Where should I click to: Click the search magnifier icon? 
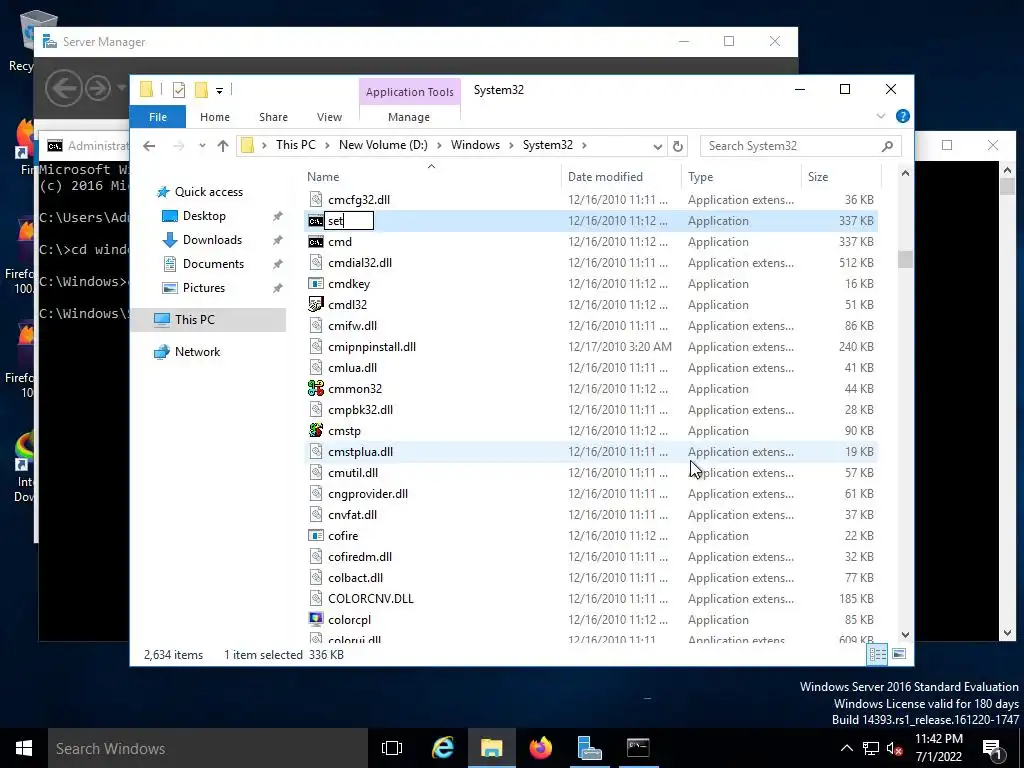(x=887, y=146)
